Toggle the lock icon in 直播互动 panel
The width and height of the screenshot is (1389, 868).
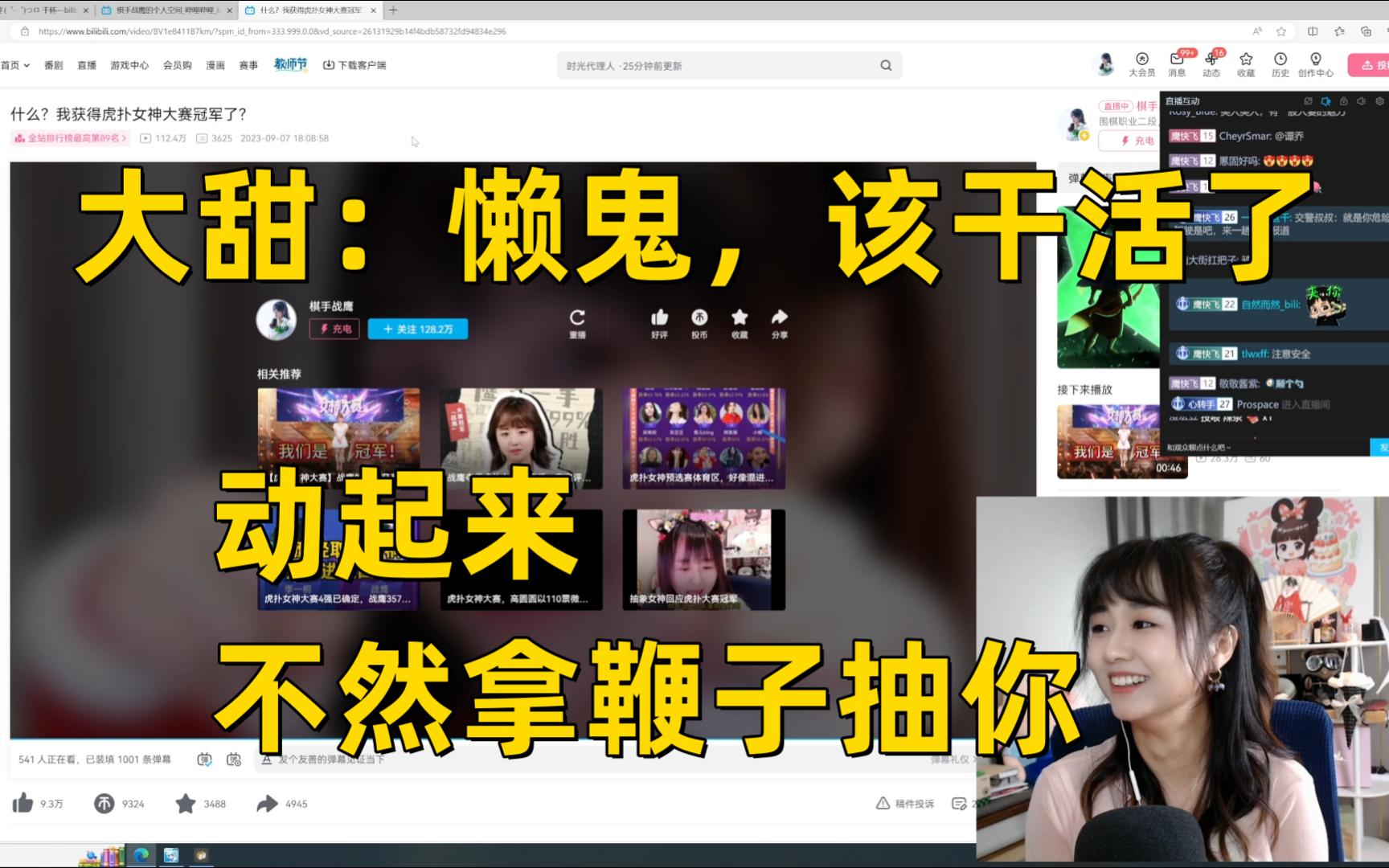(x=1343, y=101)
